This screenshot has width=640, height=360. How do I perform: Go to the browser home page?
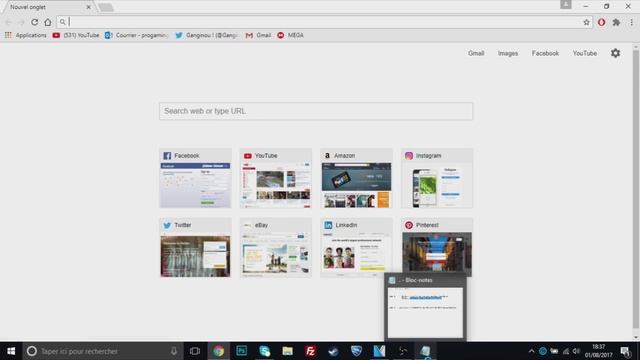pos(48,22)
